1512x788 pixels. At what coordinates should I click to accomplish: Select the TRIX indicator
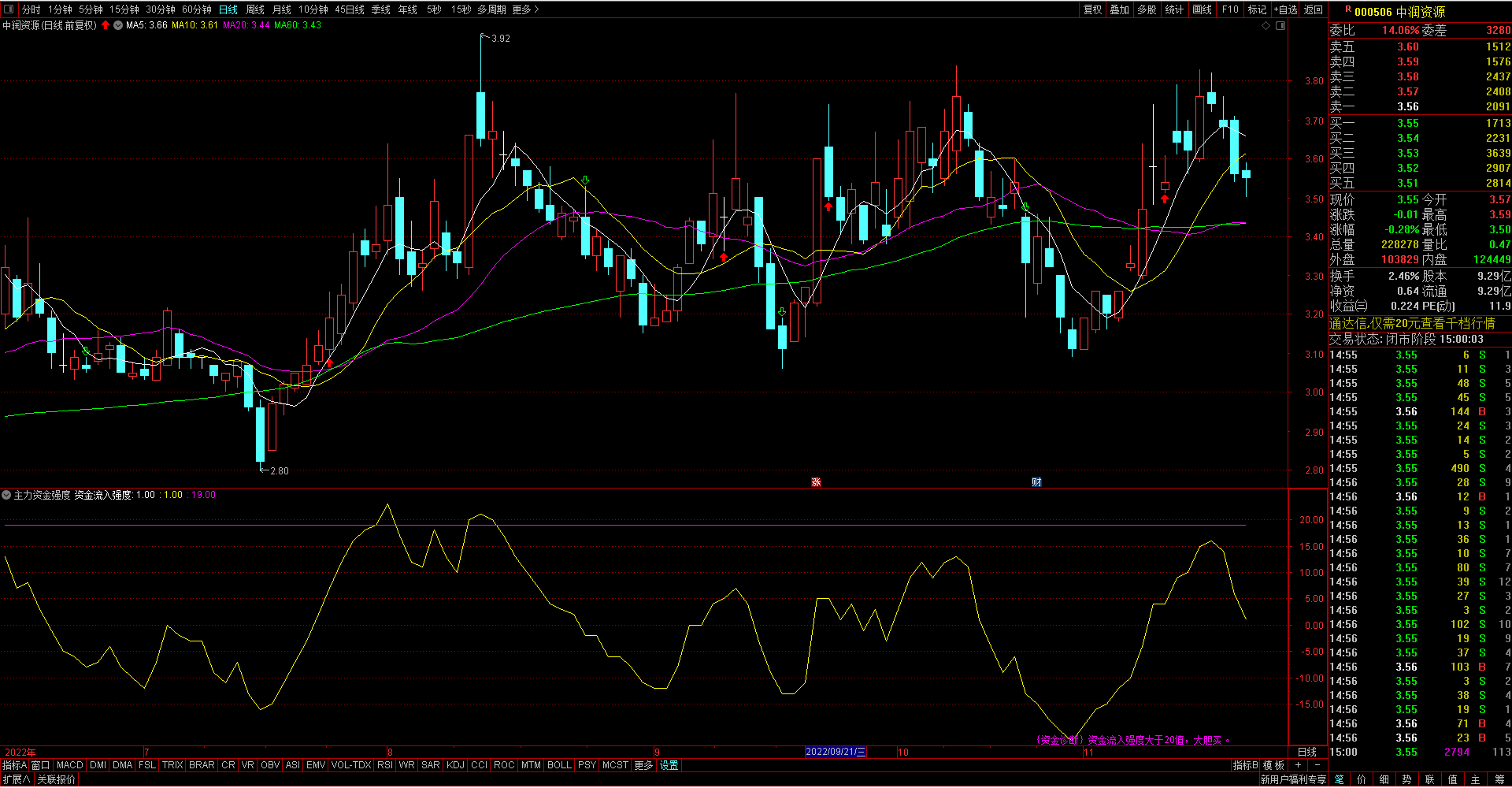pyautogui.click(x=172, y=765)
